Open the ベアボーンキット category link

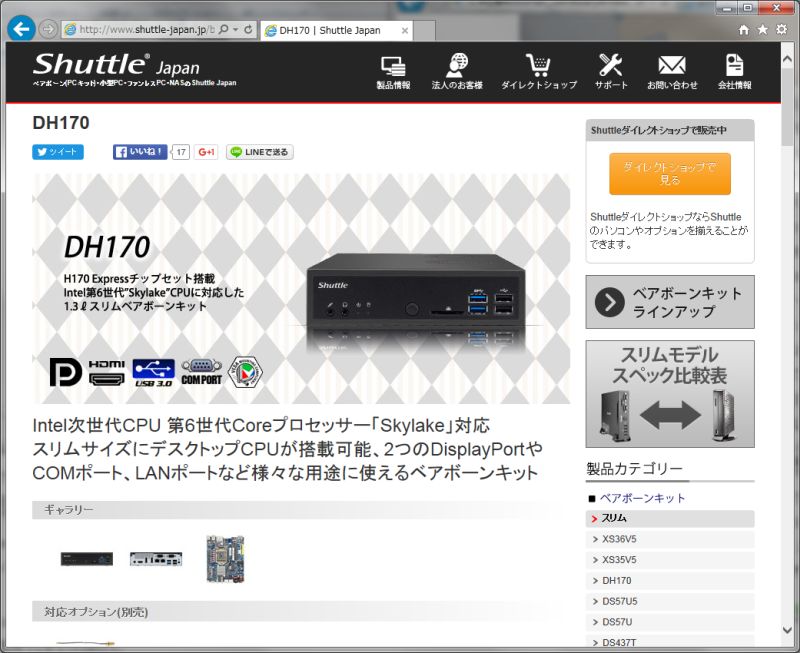point(642,498)
